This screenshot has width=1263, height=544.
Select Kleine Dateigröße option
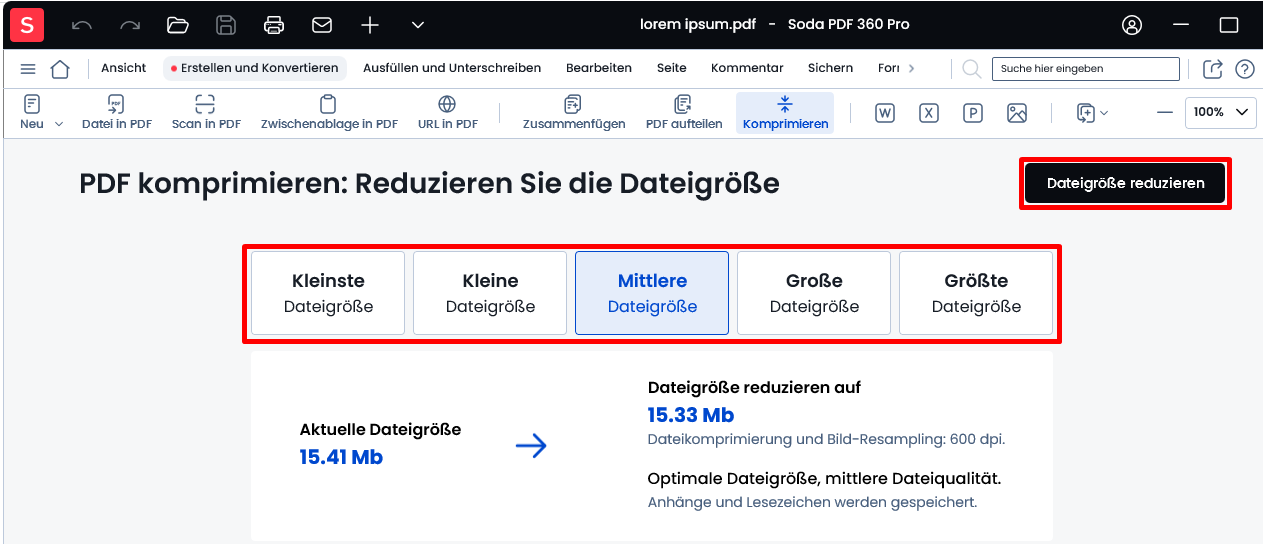(x=490, y=293)
